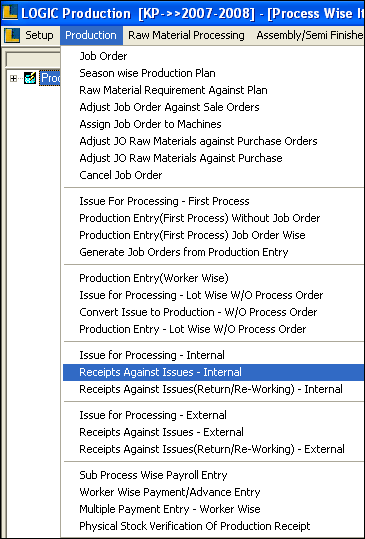Open the Assembly/Semi Finished menu
Viewport: 365px width, 539px height.
coord(309,35)
